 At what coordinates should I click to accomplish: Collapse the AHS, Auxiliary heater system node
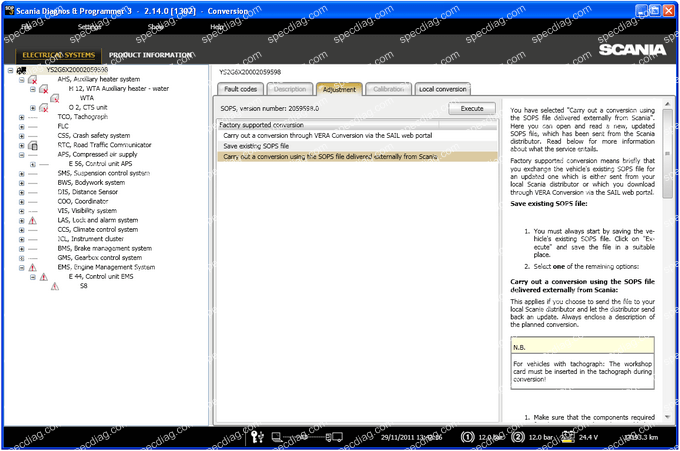22,80
